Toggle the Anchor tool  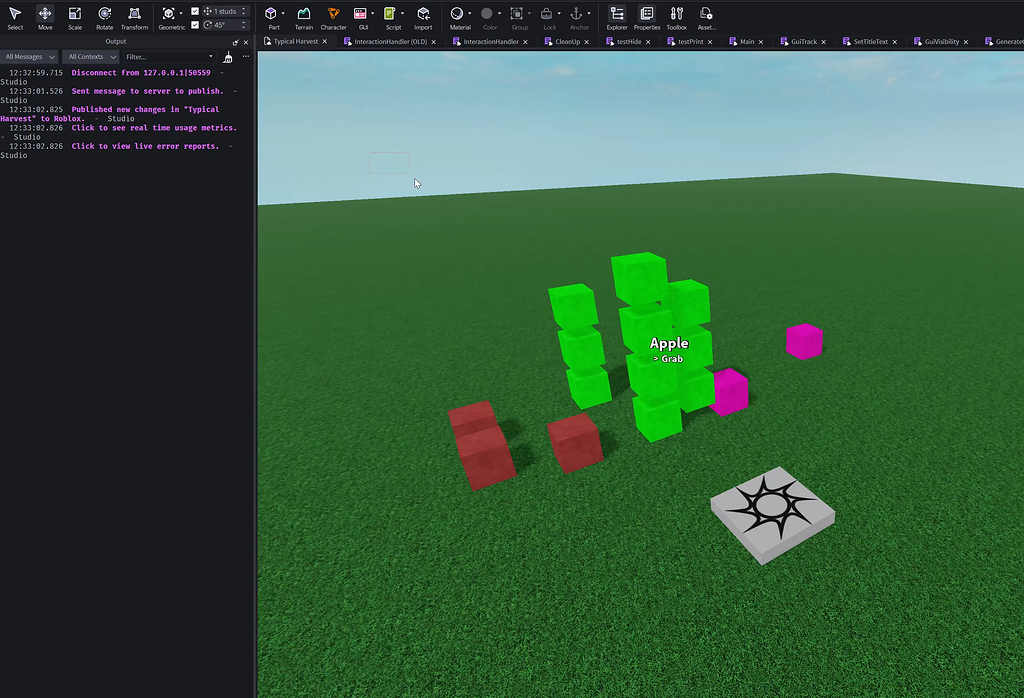576,14
